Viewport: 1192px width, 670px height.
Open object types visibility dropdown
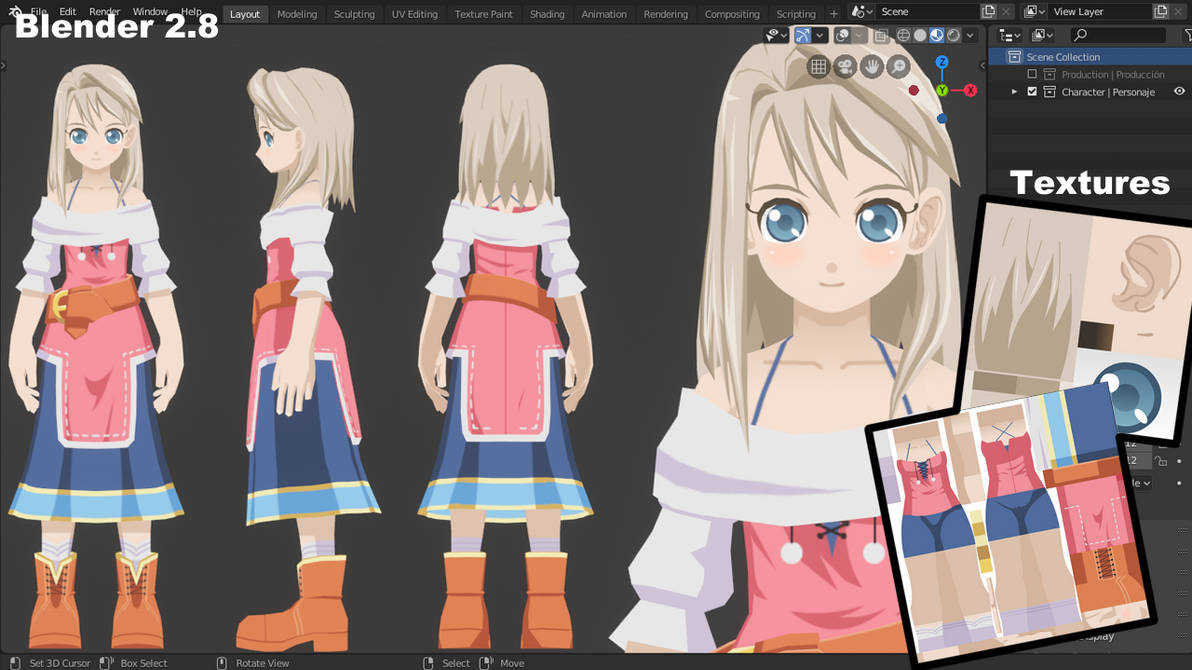pyautogui.click(x=776, y=35)
